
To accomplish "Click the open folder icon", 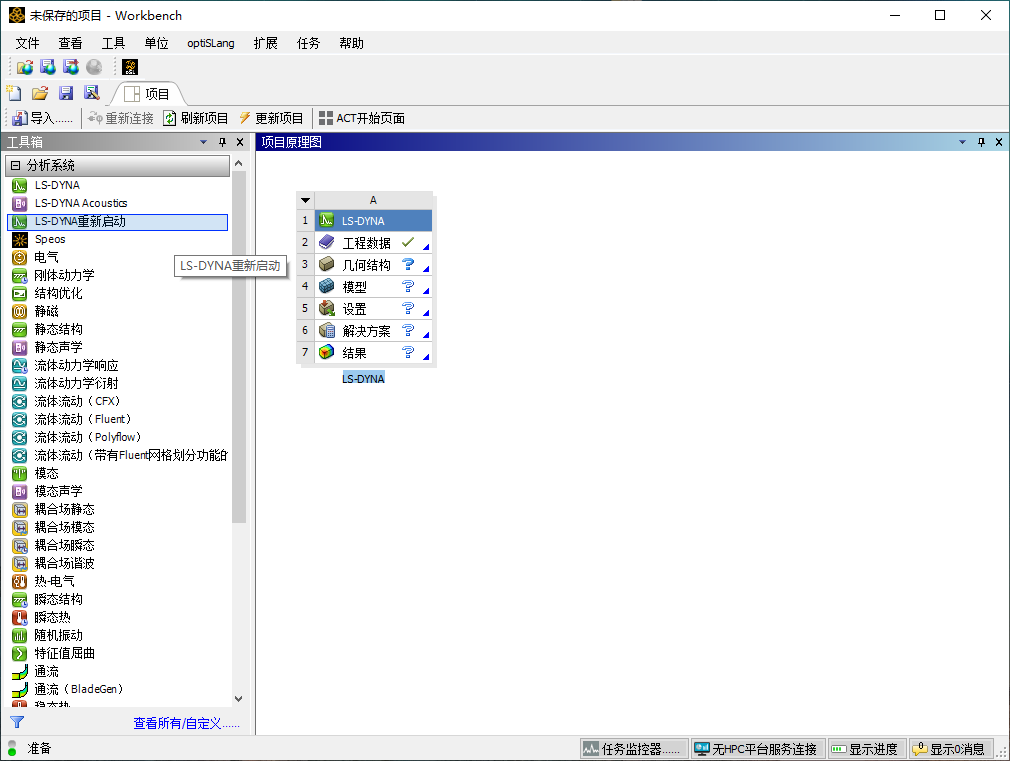I will 40,93.
